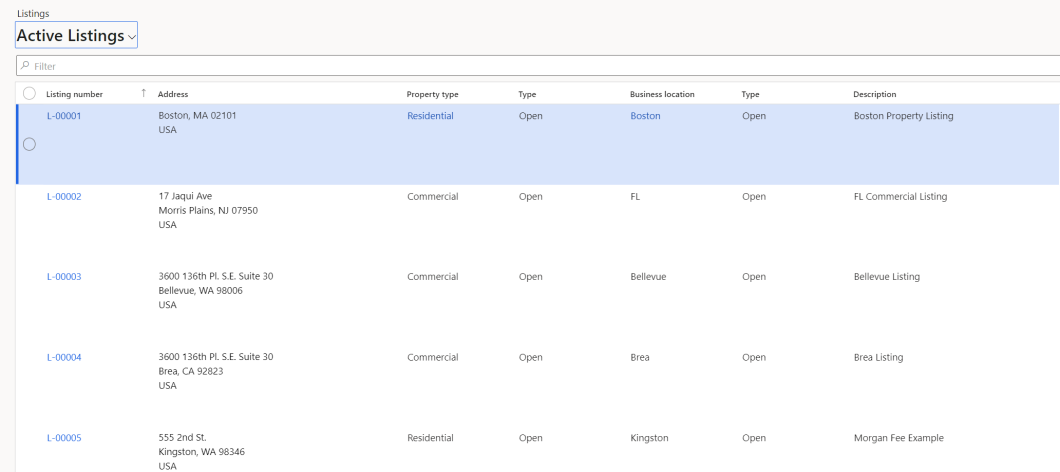This screenshot has width=1060, height=472.
Task: Click the sort arrow beside Listing number
Action: click(143, 94)
